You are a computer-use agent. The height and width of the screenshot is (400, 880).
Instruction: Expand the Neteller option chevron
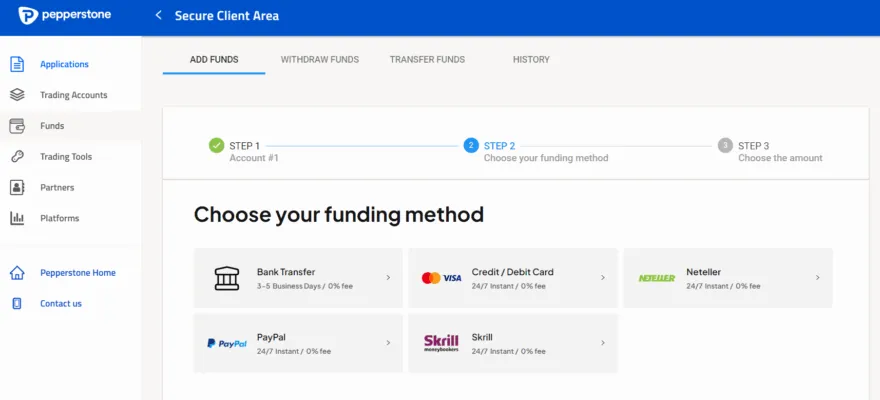pos(818,277)
